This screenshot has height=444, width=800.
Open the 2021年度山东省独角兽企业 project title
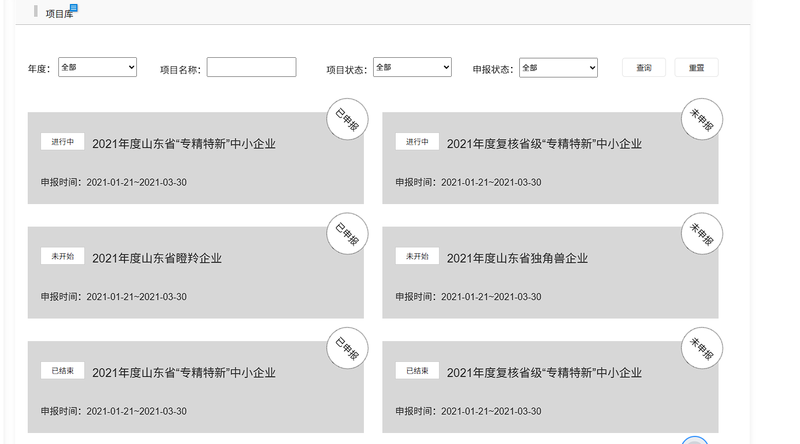pos(517,258)
